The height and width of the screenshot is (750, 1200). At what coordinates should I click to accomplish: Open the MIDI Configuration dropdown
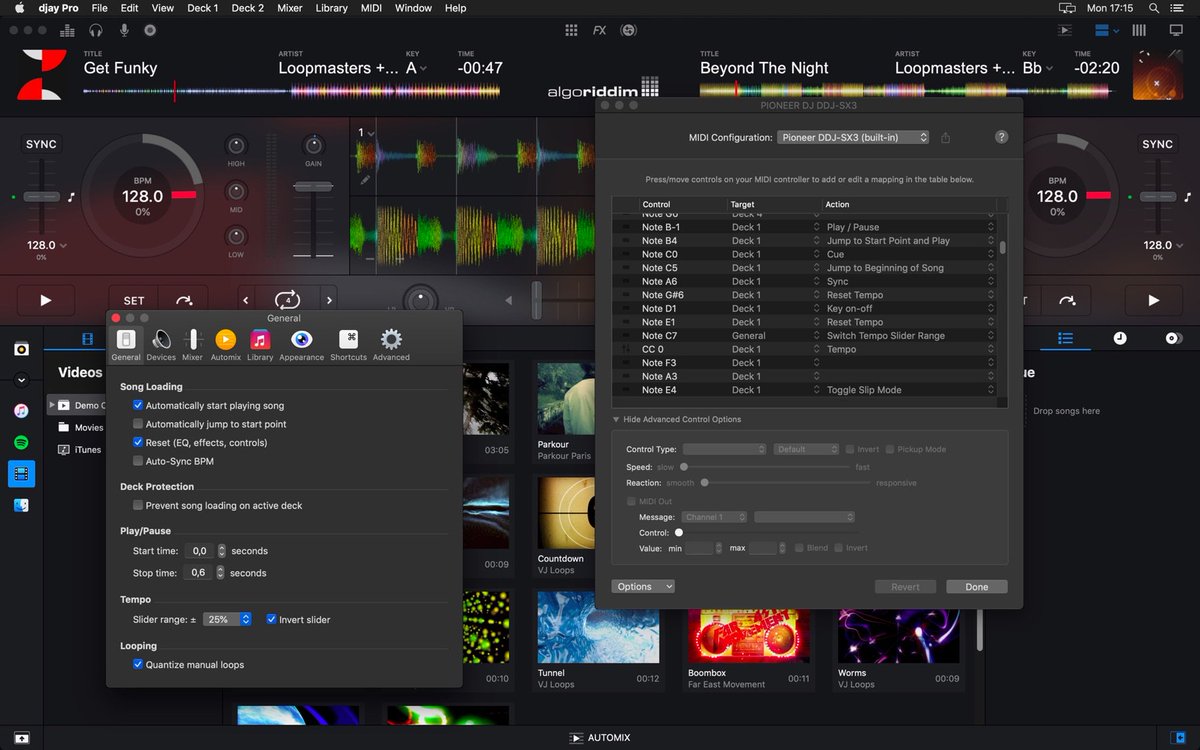tap(853, 137)
